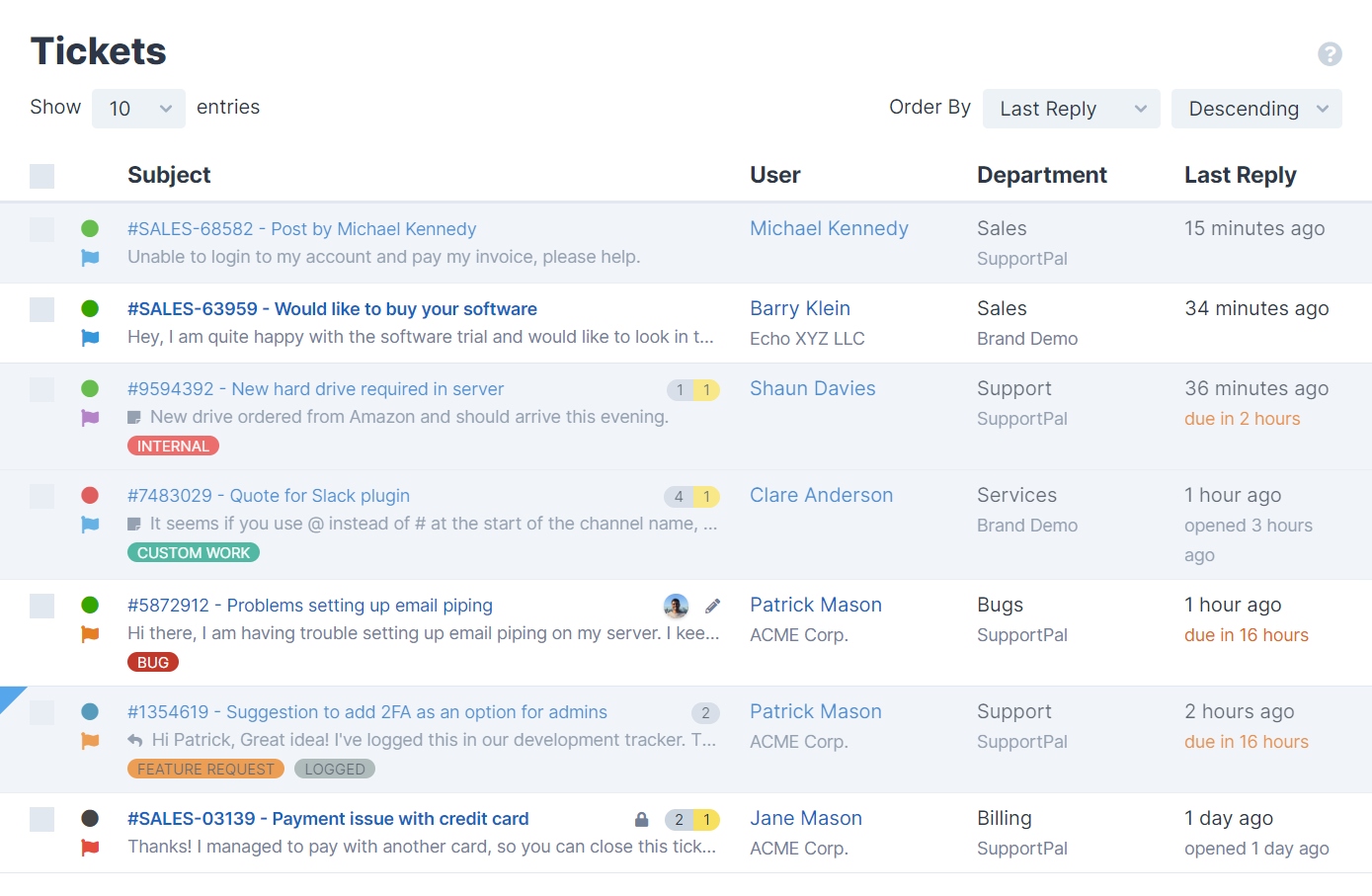The image size is (1372, 896).
Task: Open ticket #1354619 Suggestion to add 2FA
Action: click(367, 712)
